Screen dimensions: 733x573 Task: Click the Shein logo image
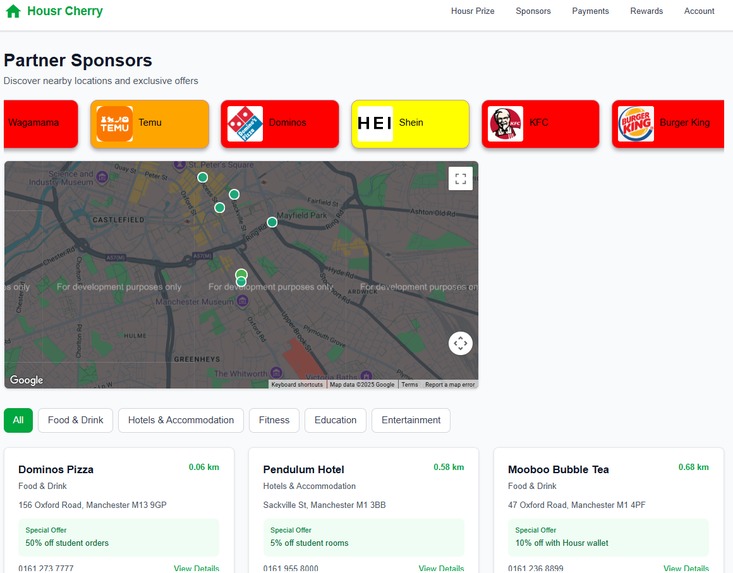pyautogui.click(x=375, y=124)
